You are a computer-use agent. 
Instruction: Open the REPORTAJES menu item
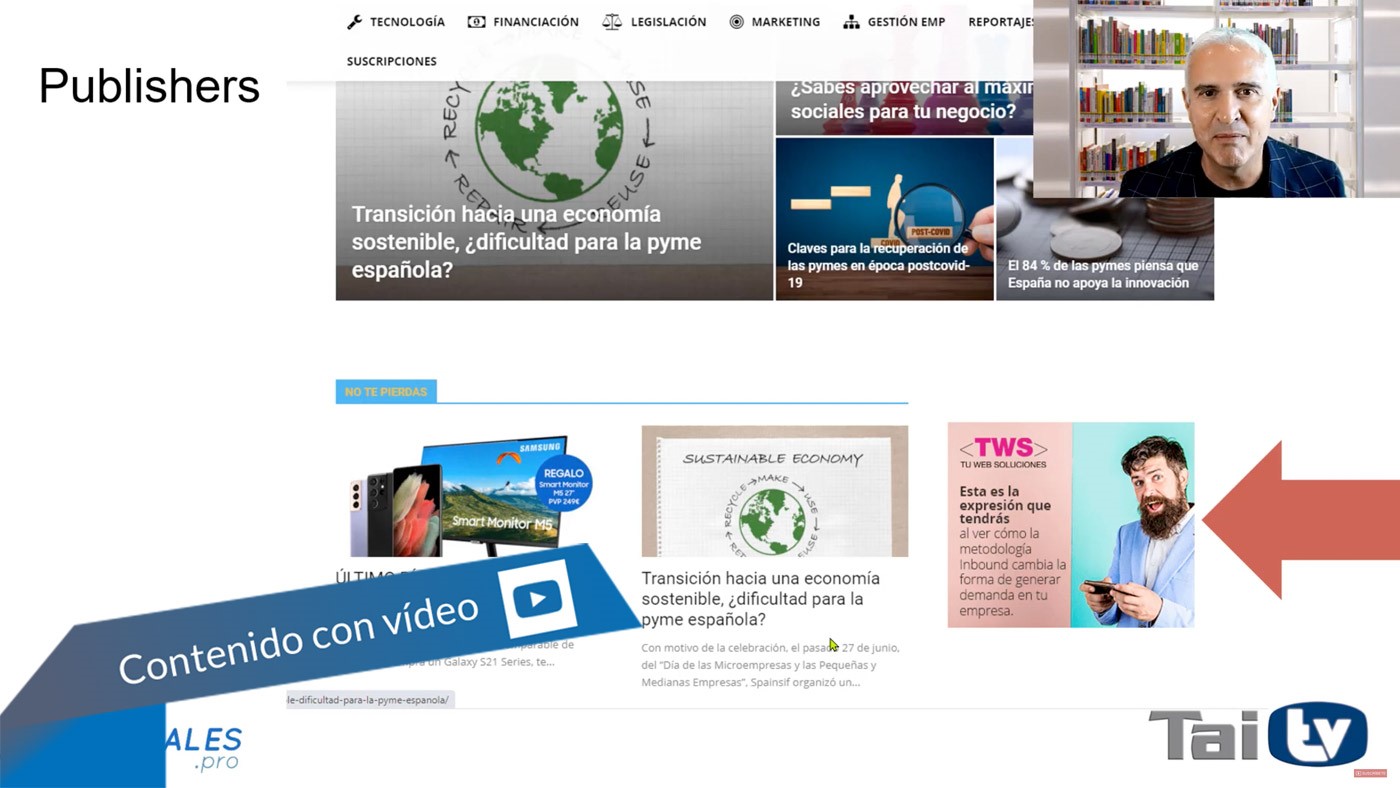1000,21
